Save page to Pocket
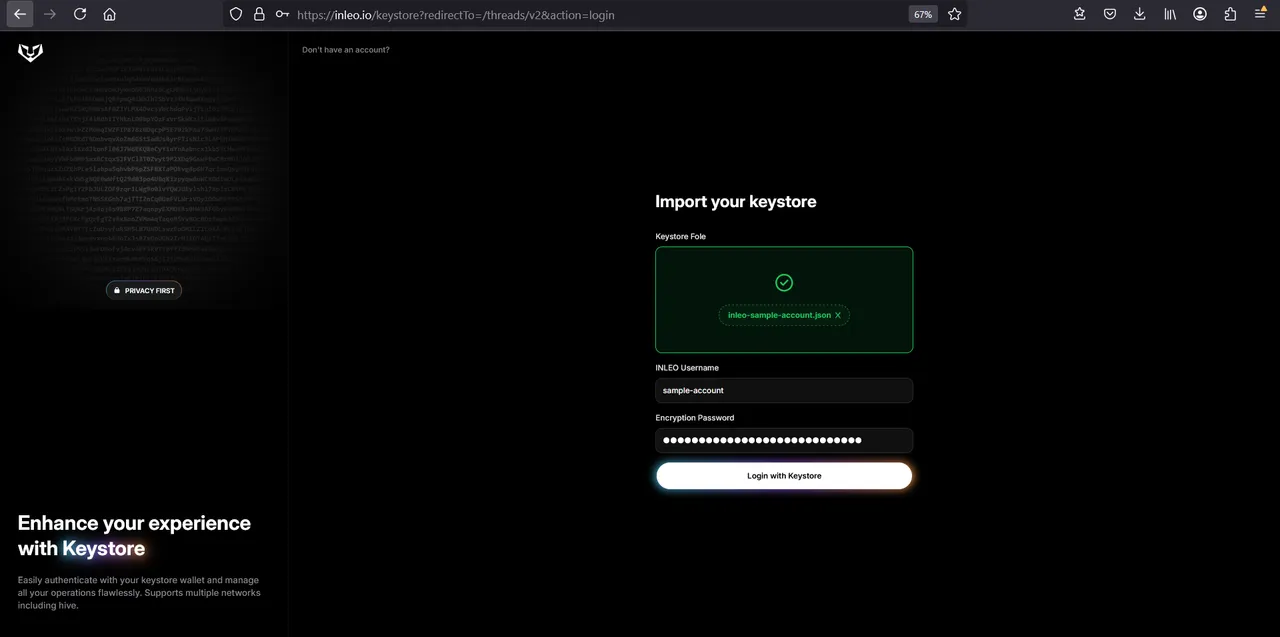This screenshot has height=637, width=1280. pos(1110,14)
